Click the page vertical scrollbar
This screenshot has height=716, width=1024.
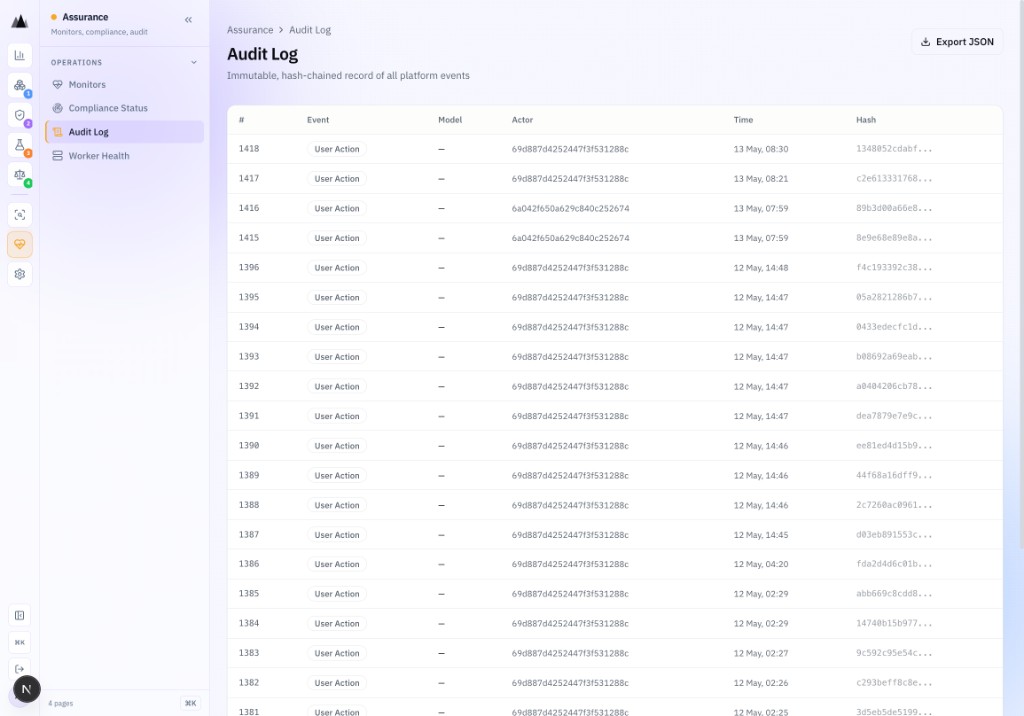click(1021, 274)
